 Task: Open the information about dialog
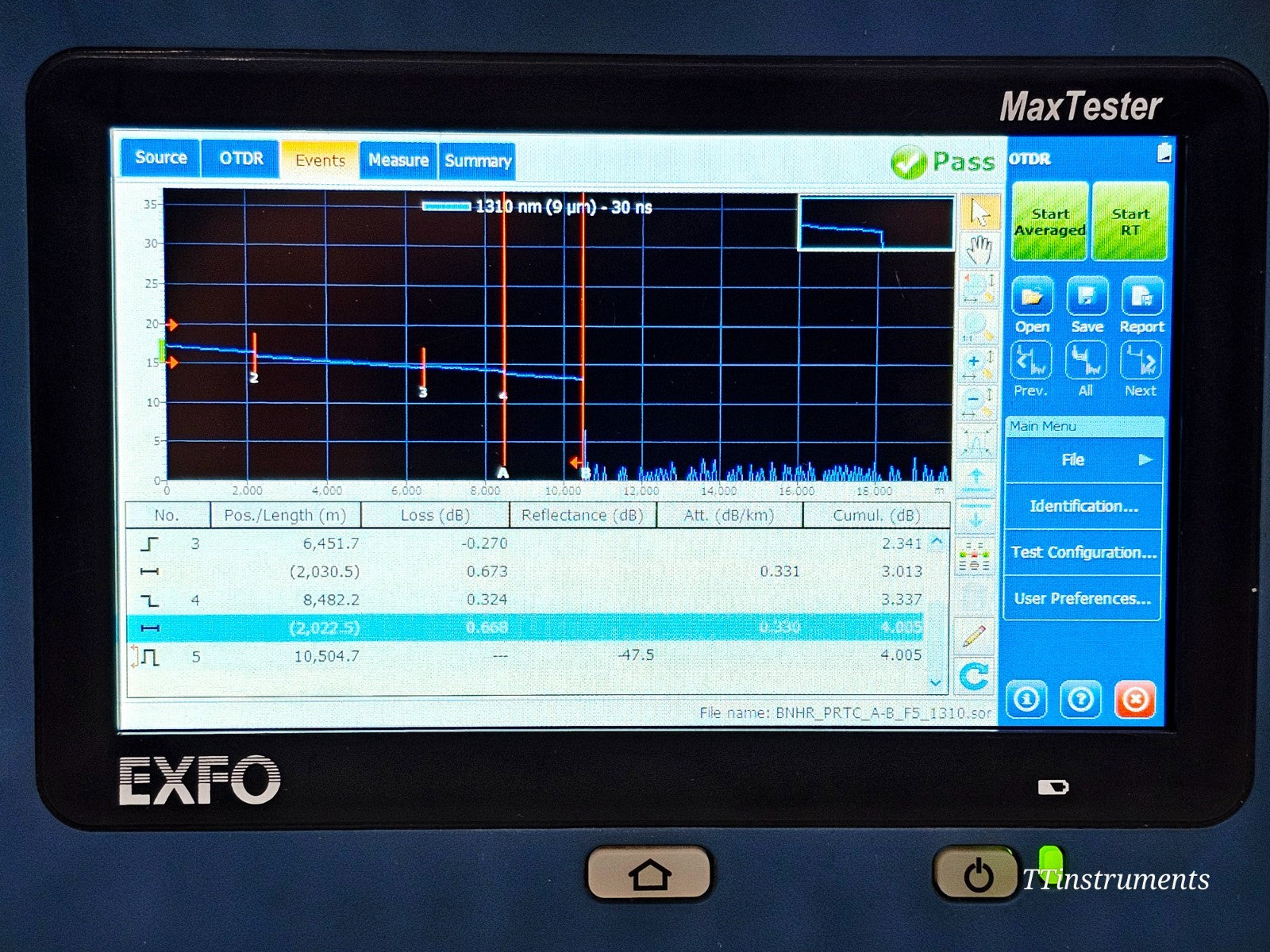[x=1026, y=700]
